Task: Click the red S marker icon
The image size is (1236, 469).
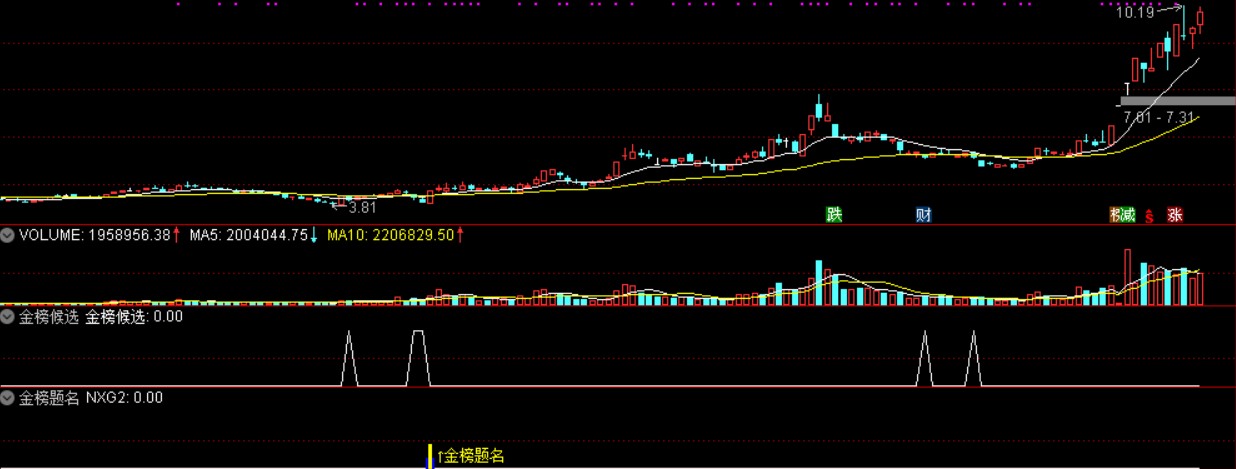Action: point(1150,216)
